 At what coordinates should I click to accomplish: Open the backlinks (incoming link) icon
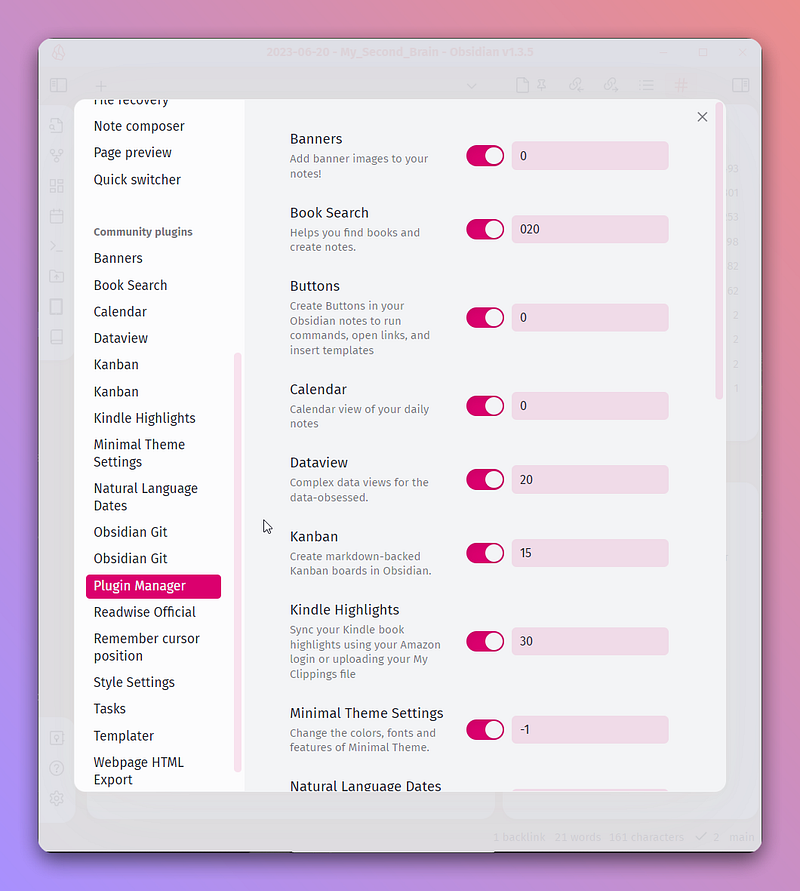[x=576, y=85]
